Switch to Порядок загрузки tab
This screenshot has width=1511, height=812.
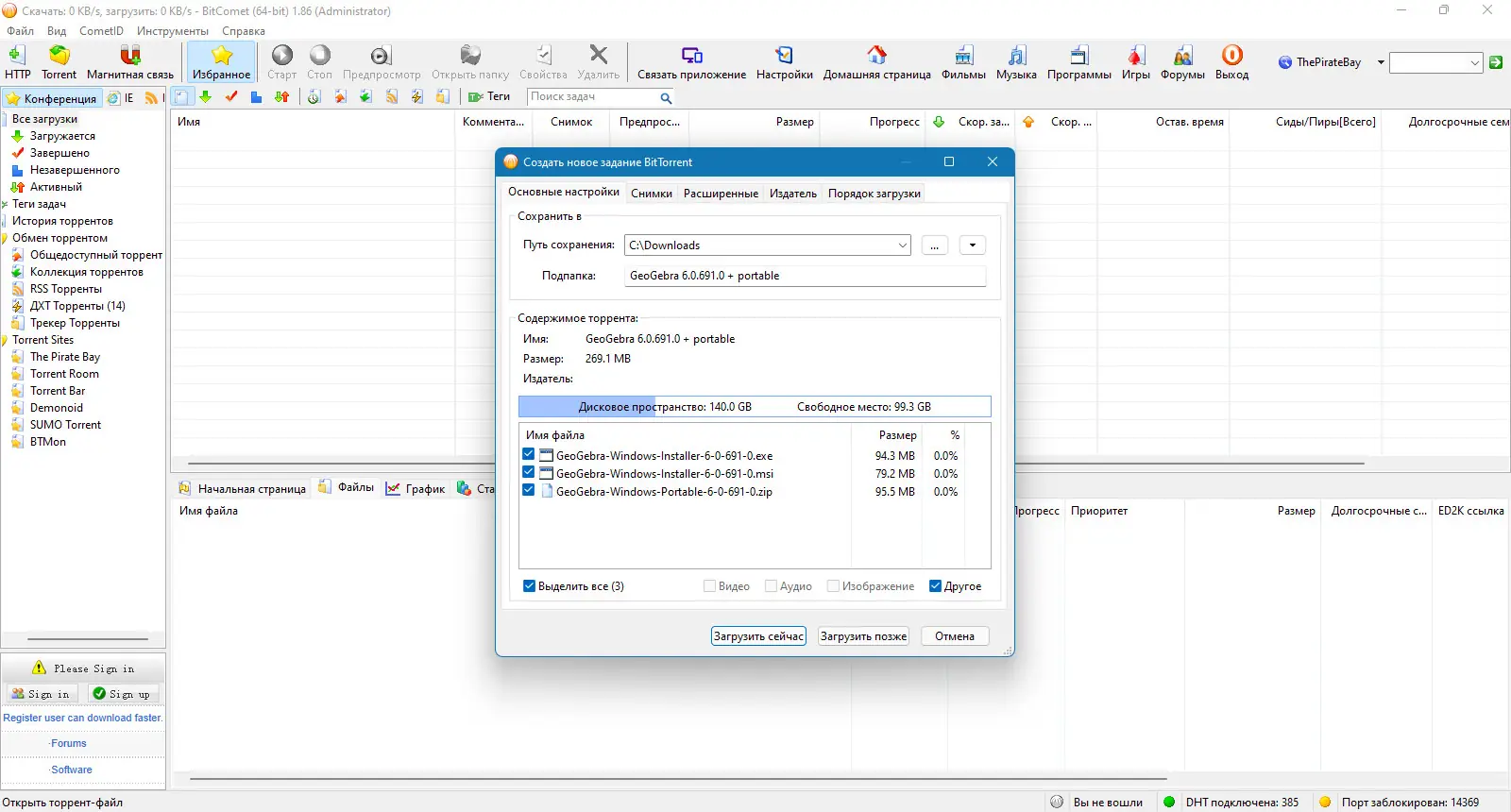click(874, 194)
